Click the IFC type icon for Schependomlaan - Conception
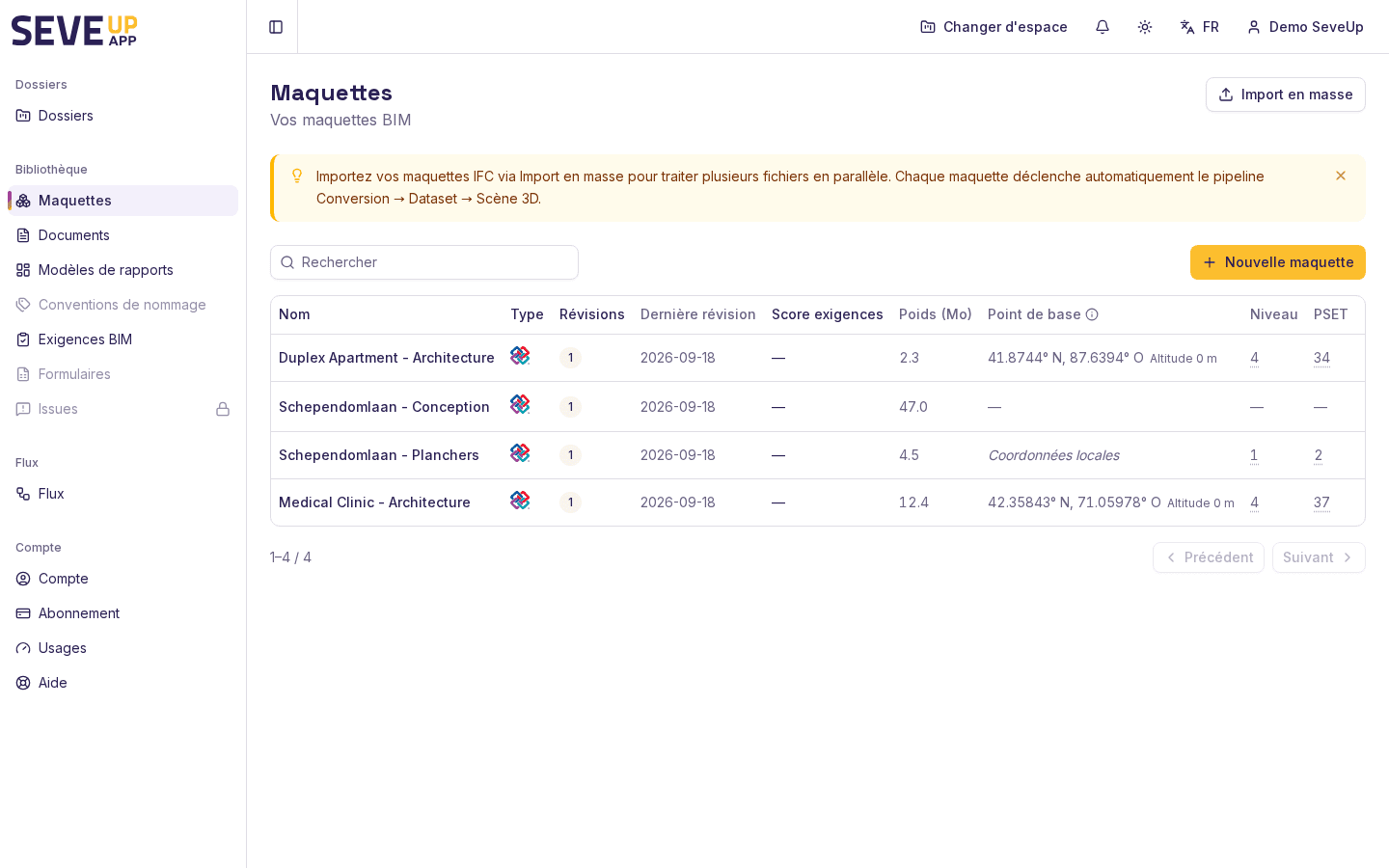Image resolution: width=1389 pixels, height=868 pixels. (520, 404)
